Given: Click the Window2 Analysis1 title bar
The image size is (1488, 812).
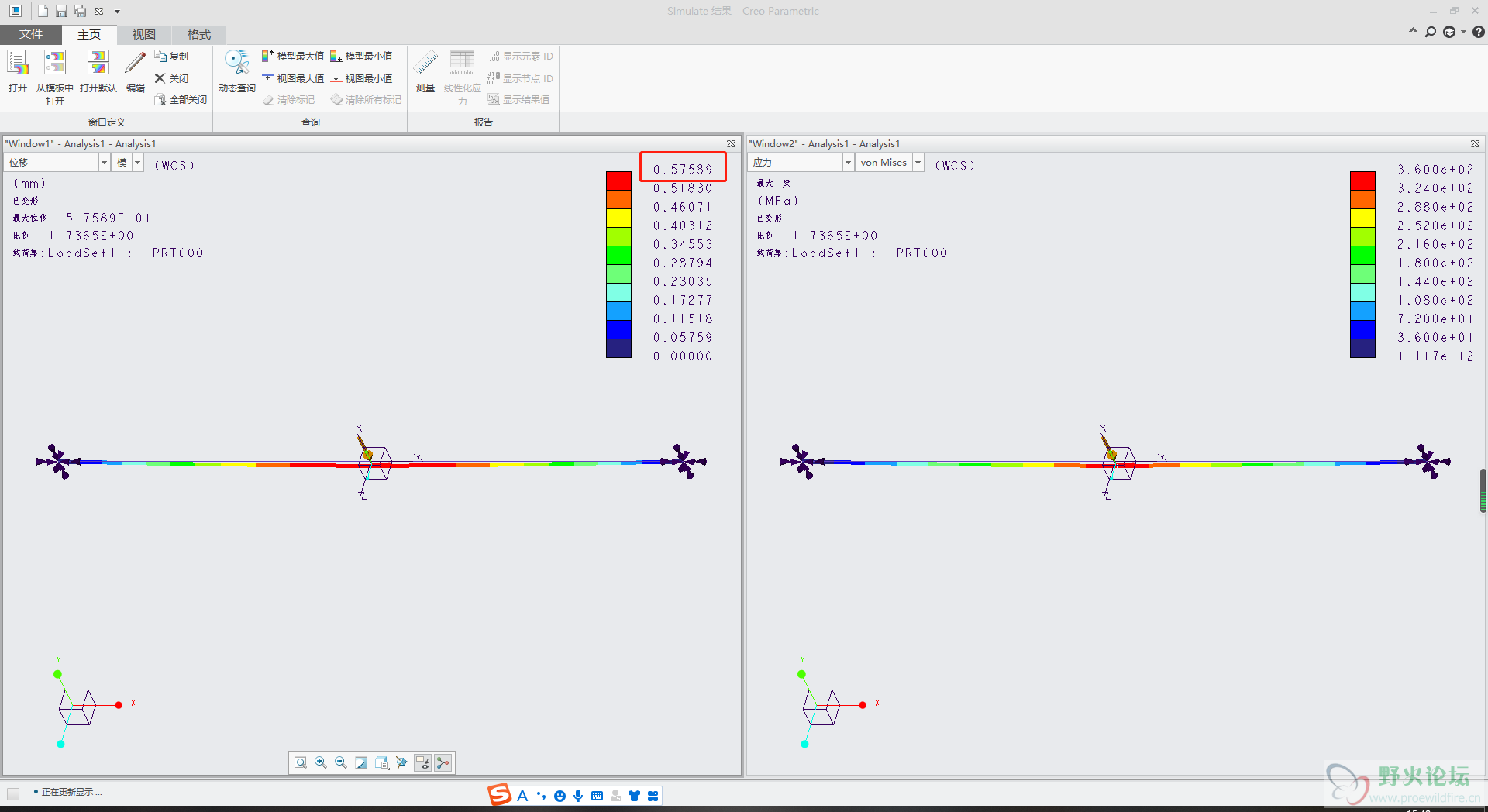Looking at the screenshot, I should (x=1115, y=143).
